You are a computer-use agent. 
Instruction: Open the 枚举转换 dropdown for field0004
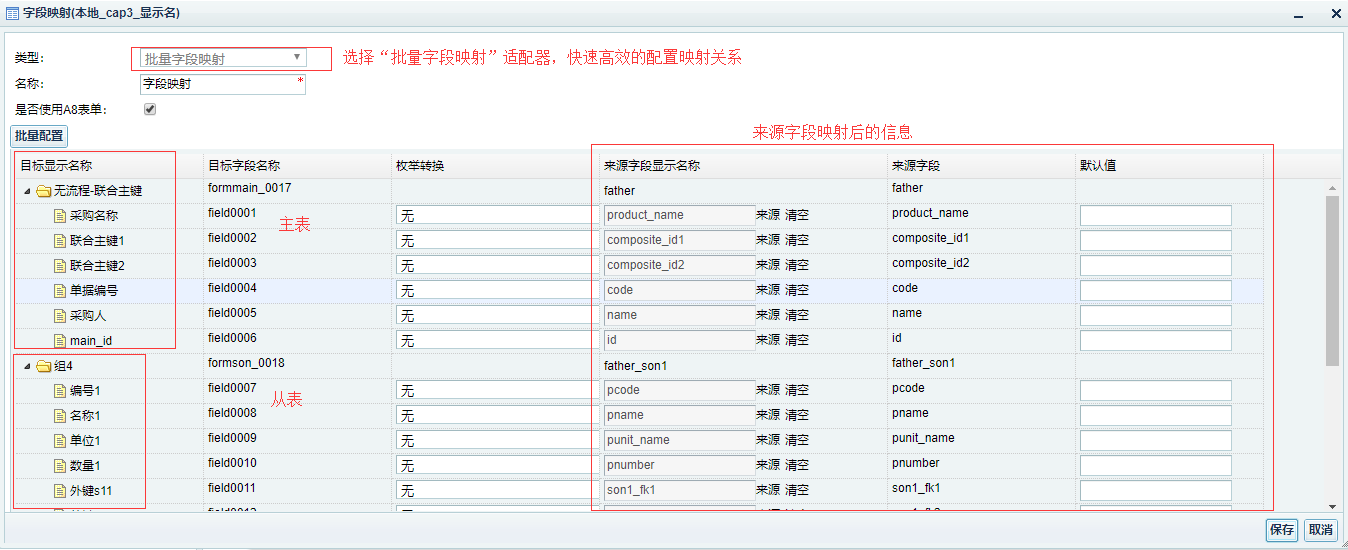[497, 290]
